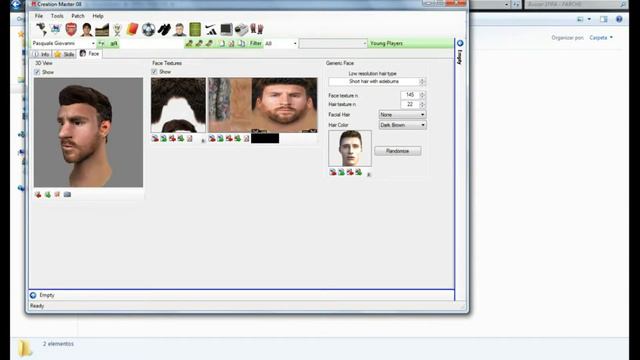The height and width of the screenshot is (360, 640).
Task: Step the Hair texture n. spinner arrows
Action: (x=422, y=104)
